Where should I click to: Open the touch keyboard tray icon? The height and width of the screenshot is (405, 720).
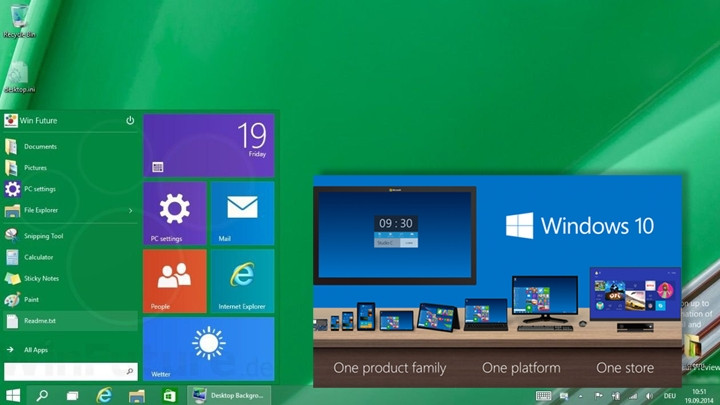[543, 396]
